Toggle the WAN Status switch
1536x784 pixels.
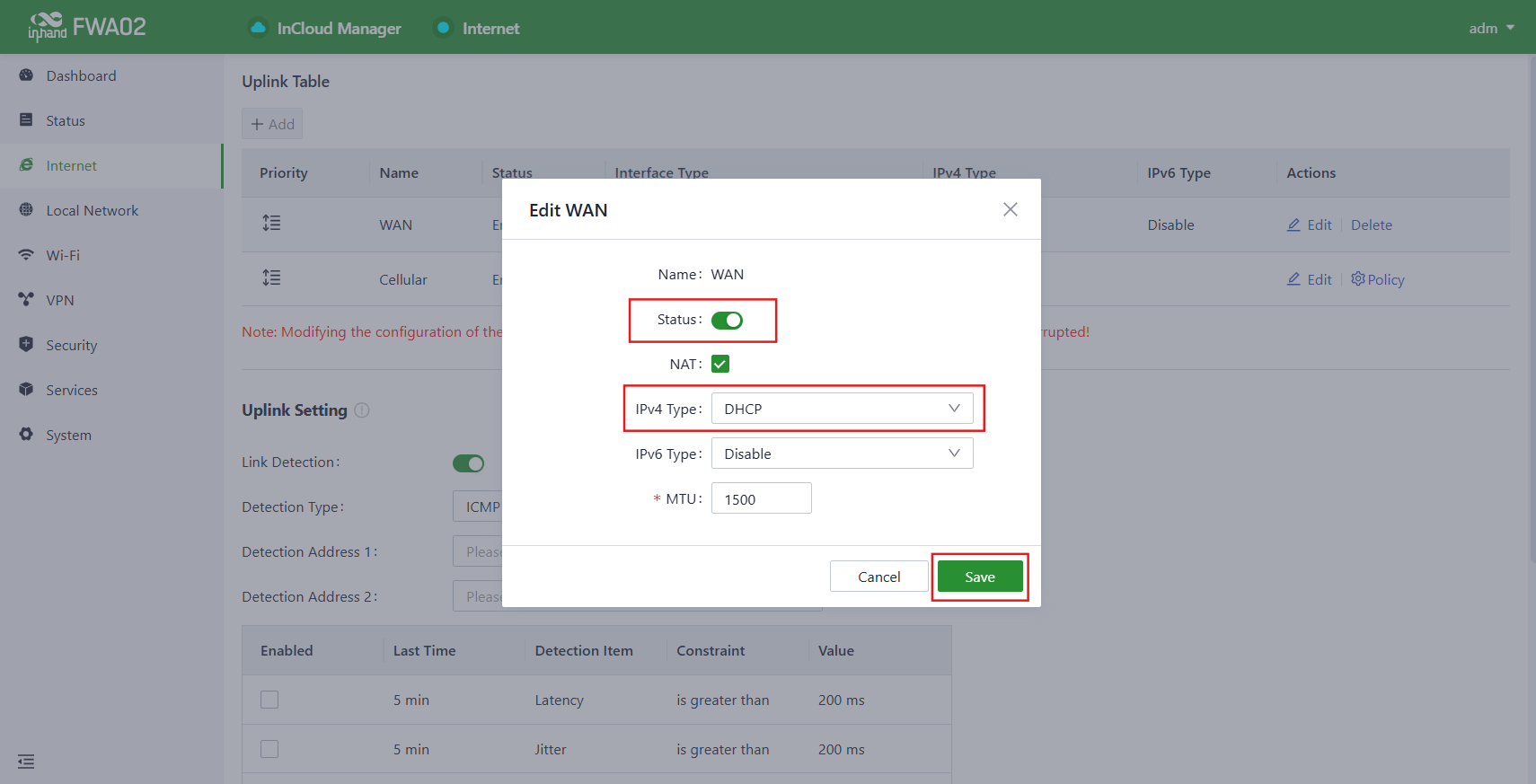click(x=727, y=320)
